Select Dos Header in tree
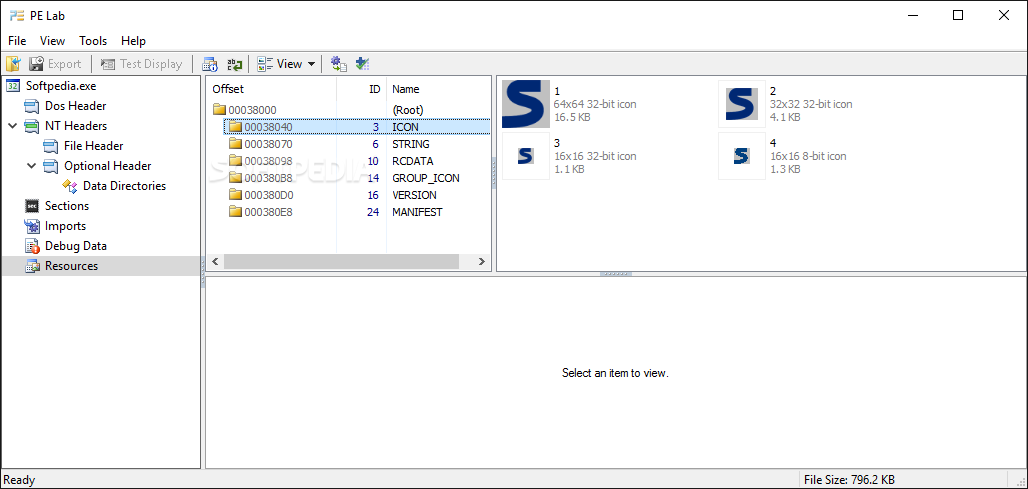Image resolution: width=1028 pixels, height=489 pixels. pos(75,106)
